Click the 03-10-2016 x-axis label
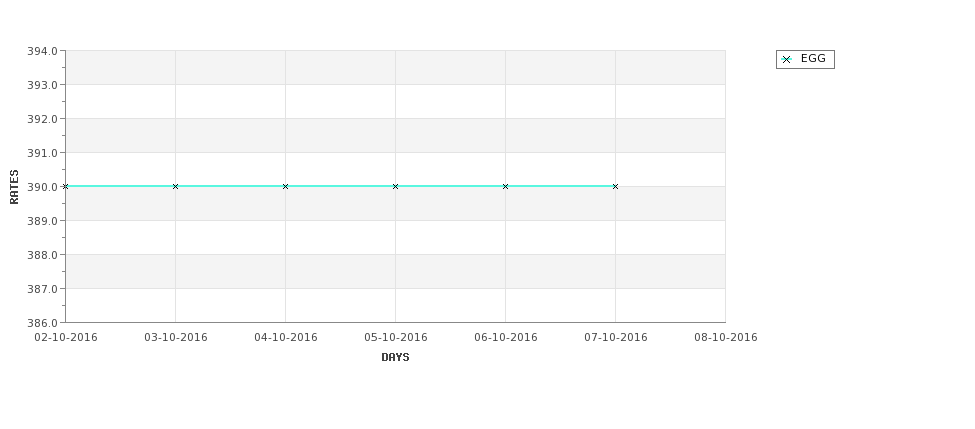Image resolution: width=975 pixels, height=429 pixels. click(x=175, y=338)
